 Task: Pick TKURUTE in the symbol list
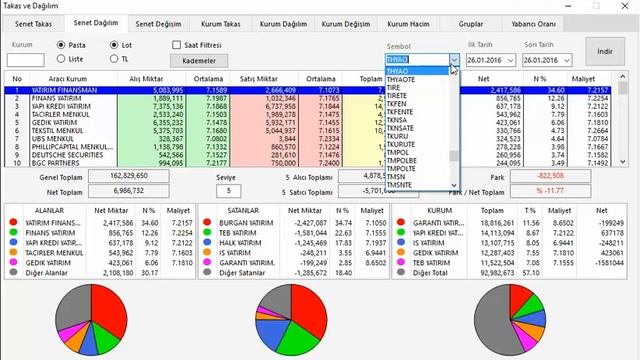[x=417, y=144]
